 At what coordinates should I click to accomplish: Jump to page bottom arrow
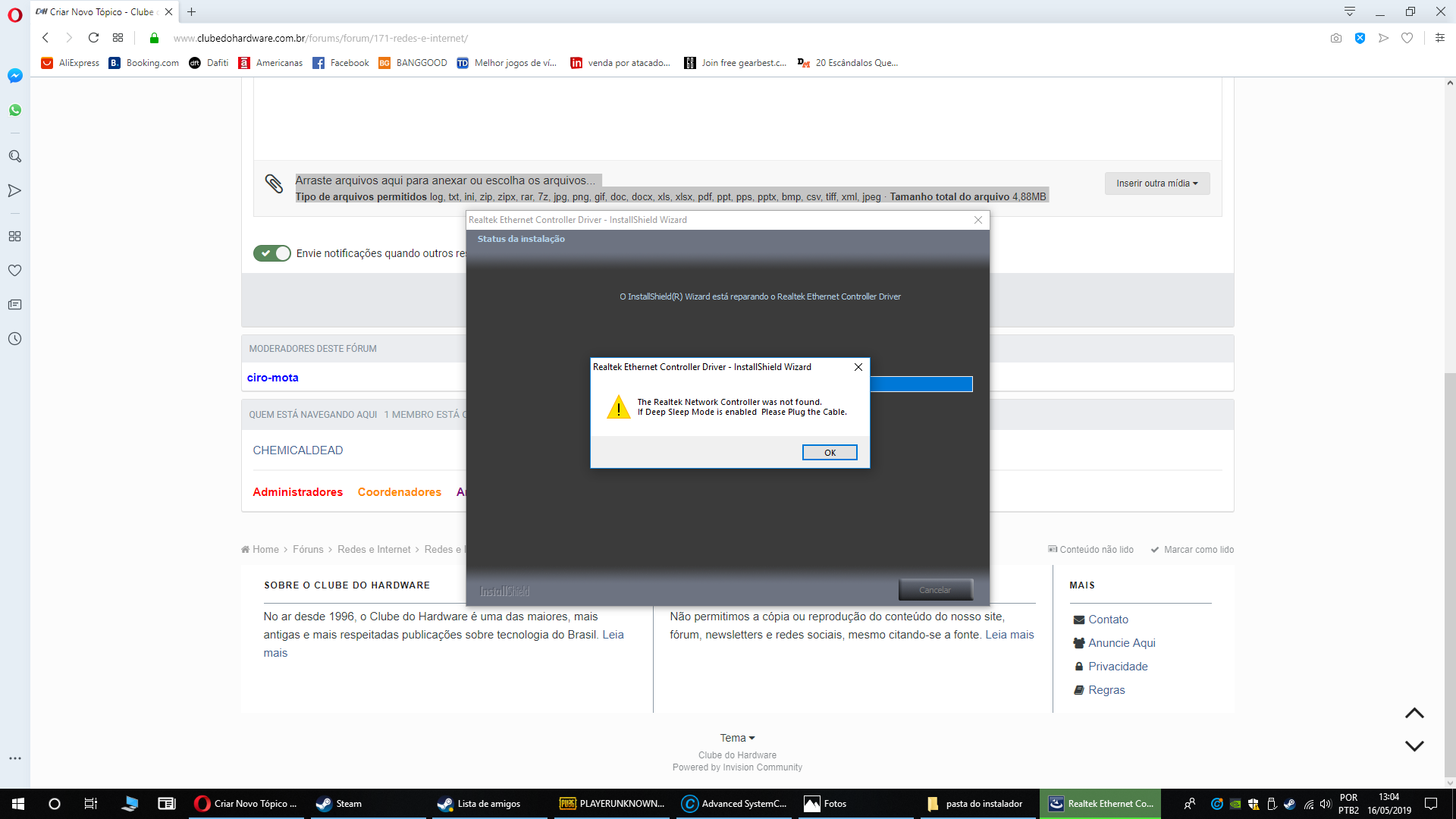(x=1414, y=746)
